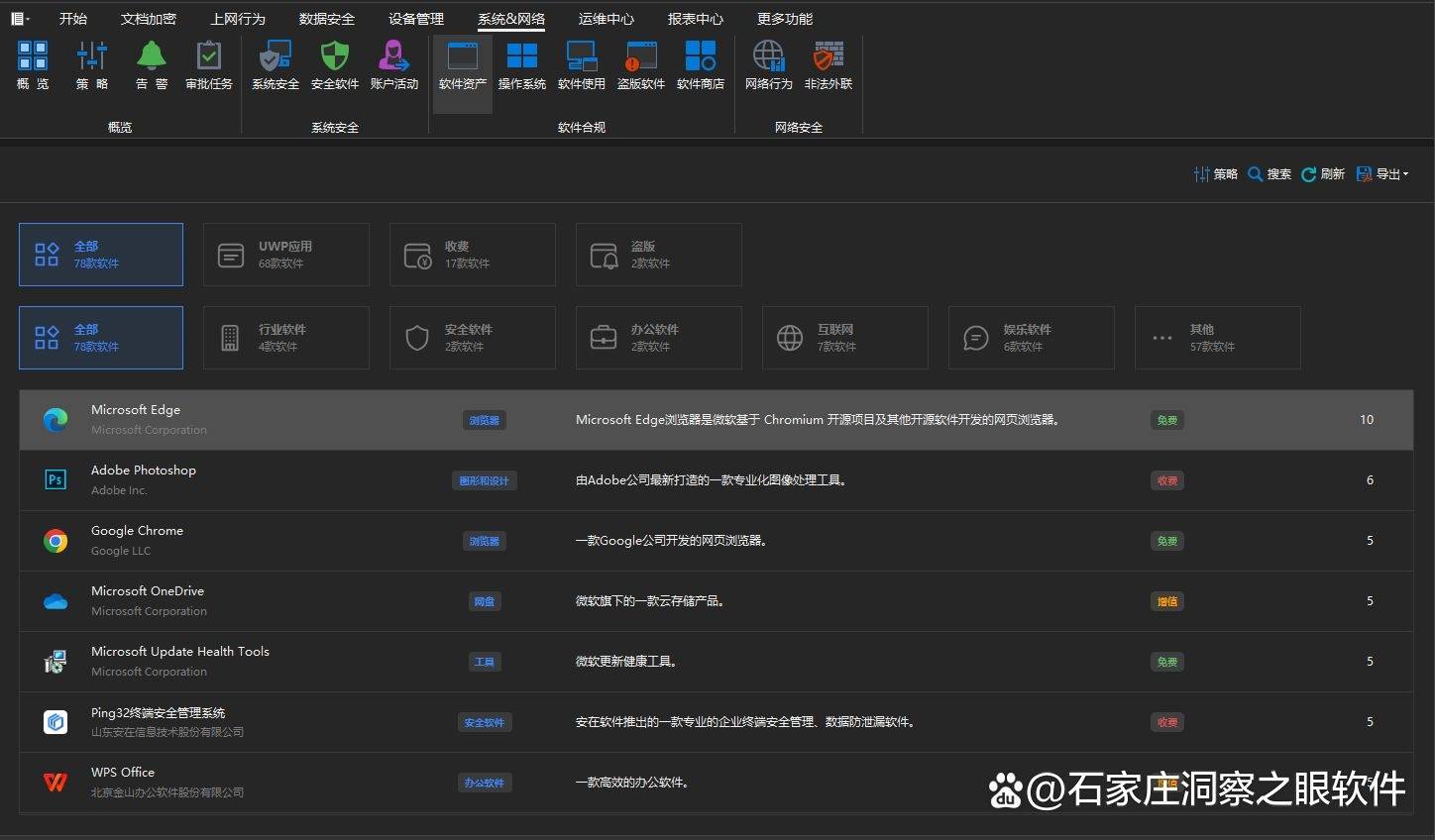Select the 办公软件 2款软件 category card
1435x840 pixels.
[659, 338]
